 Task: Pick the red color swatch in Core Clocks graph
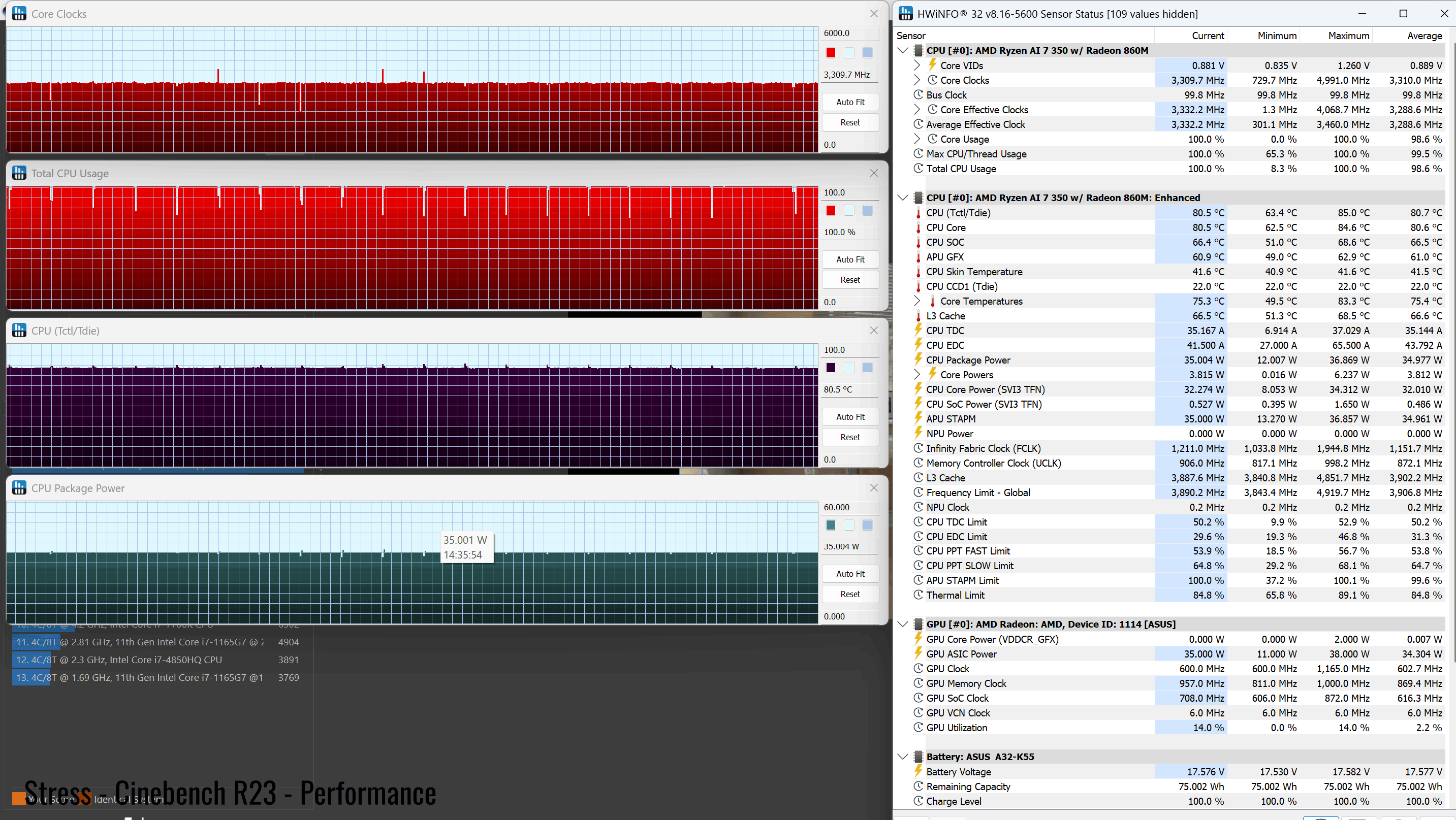831,53
